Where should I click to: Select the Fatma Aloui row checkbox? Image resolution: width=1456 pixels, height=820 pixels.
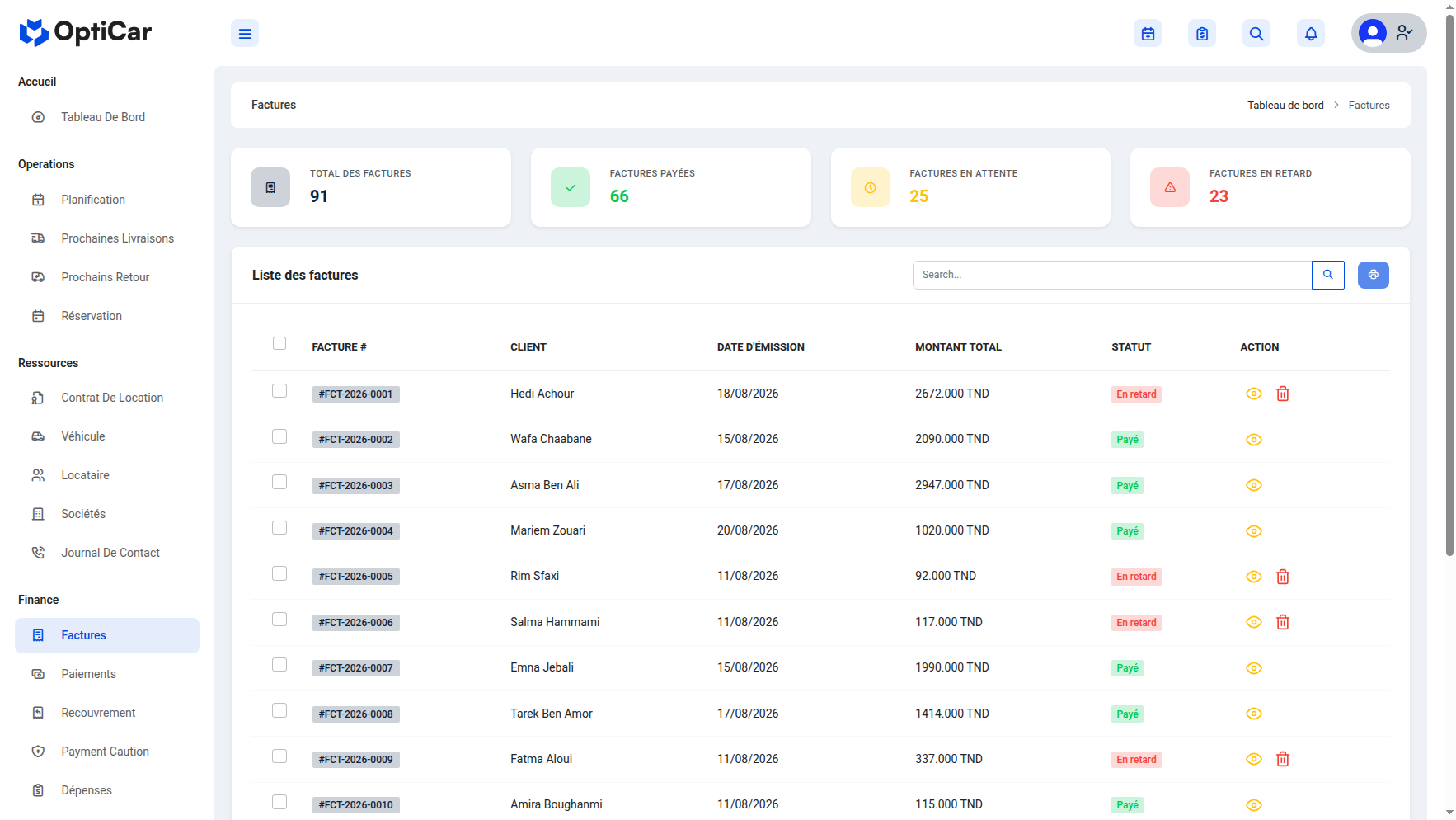pos(279,756)
